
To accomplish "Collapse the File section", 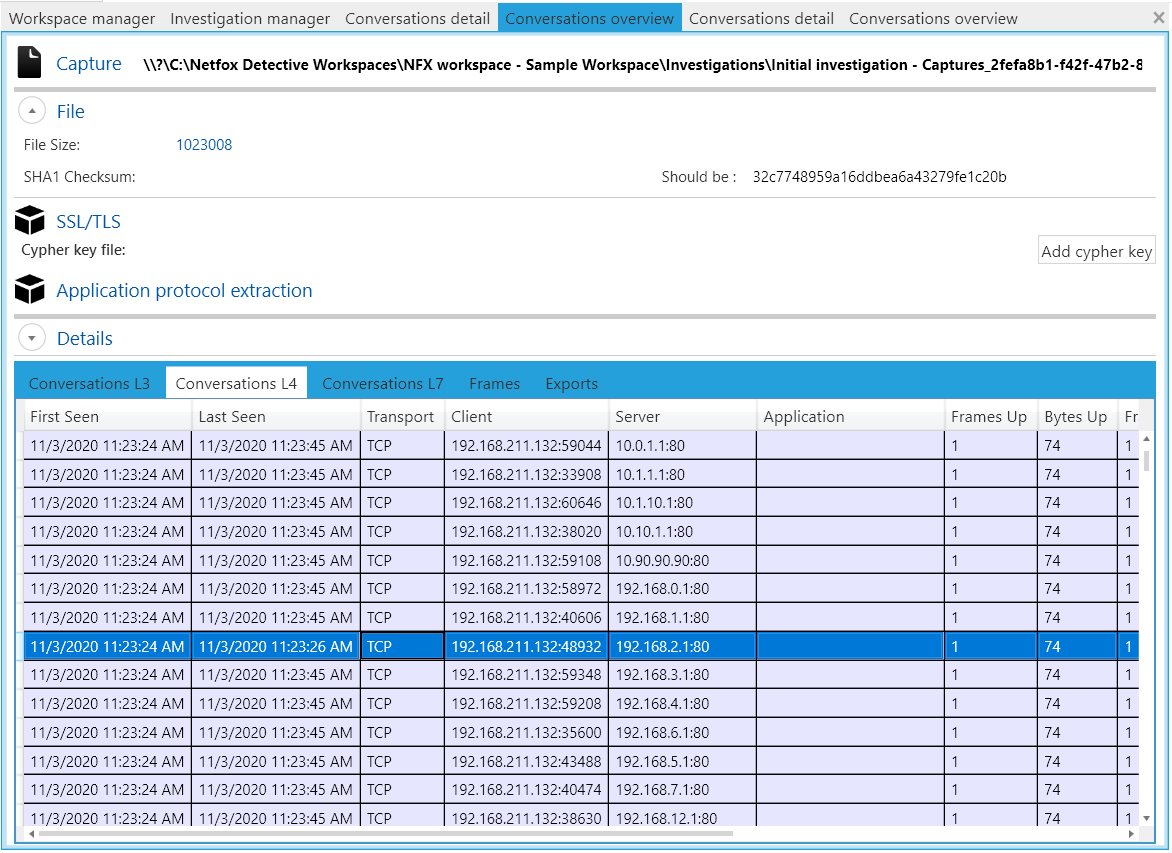I will coord(32,112).
